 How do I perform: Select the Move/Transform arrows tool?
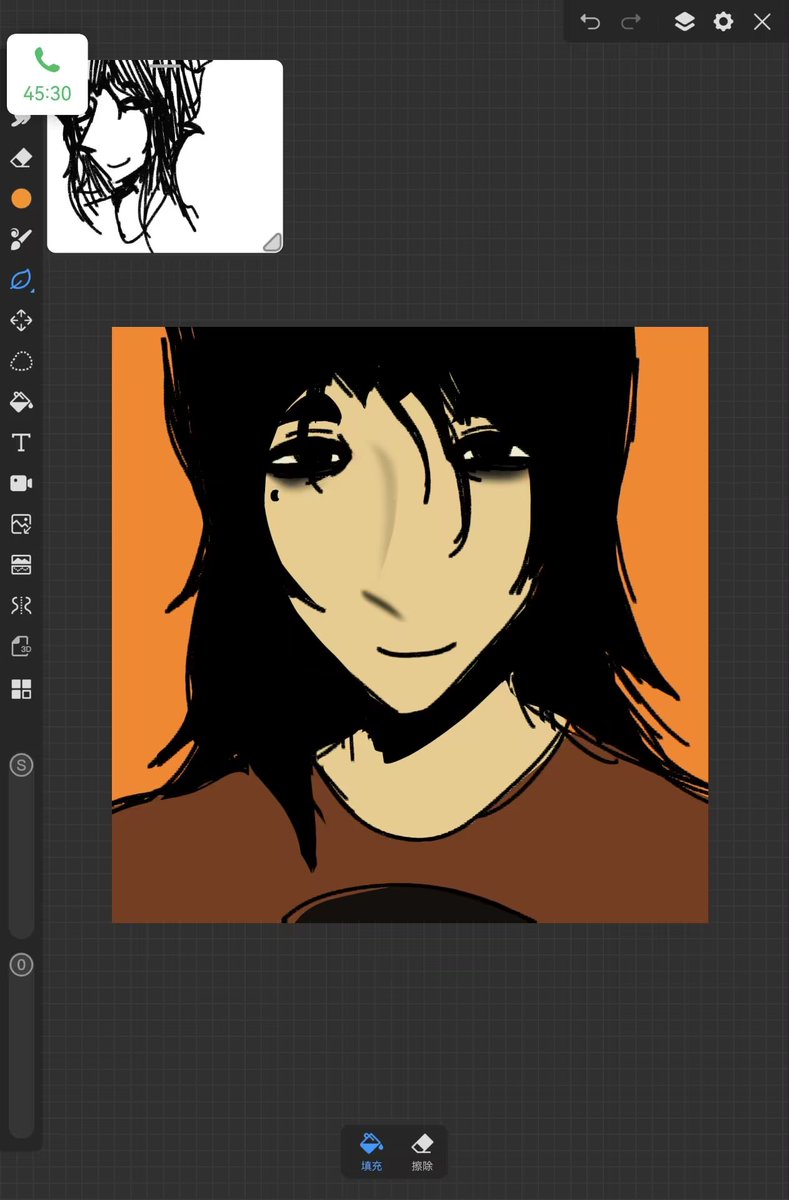click(21, 320)
